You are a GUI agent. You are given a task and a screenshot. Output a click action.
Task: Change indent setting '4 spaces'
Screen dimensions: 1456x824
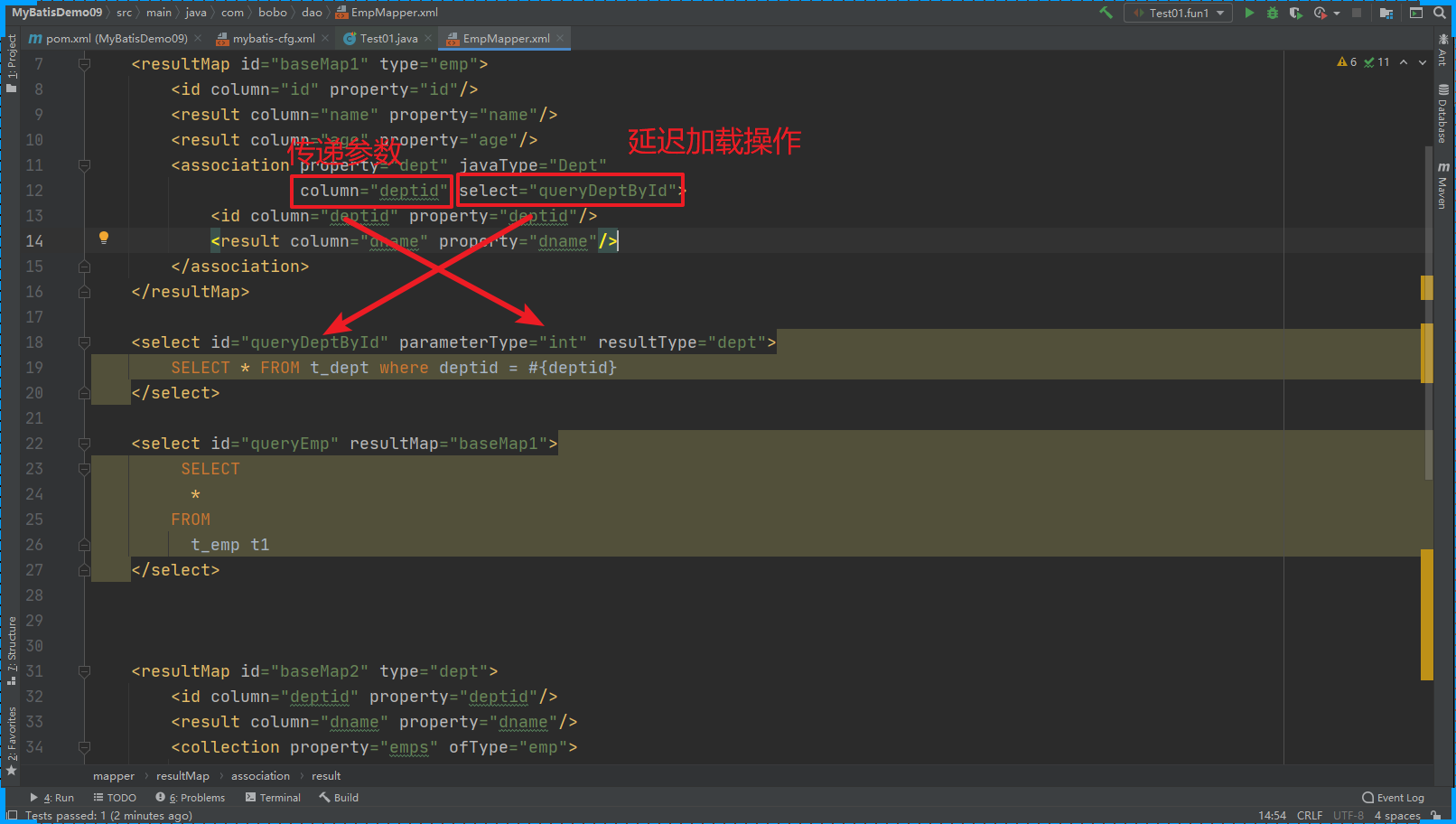coord(1397,815)
